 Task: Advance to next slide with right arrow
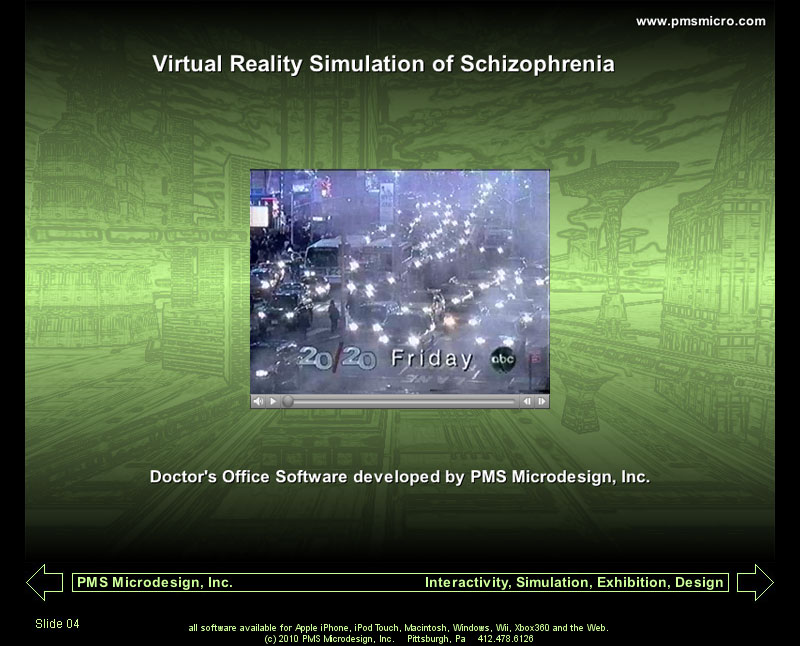tap(755, 582)
